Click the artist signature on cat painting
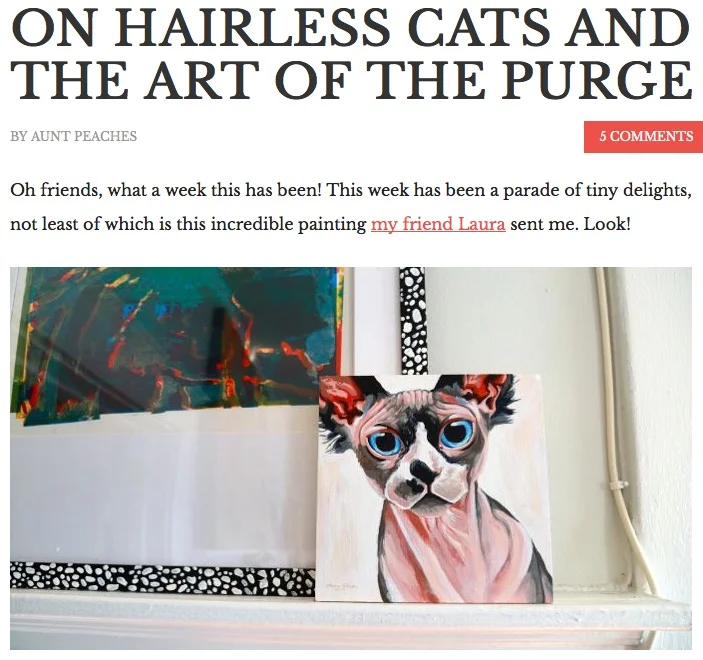Image resolution: width=703 pixels, height=660 pixels. (x=340, y=585)
